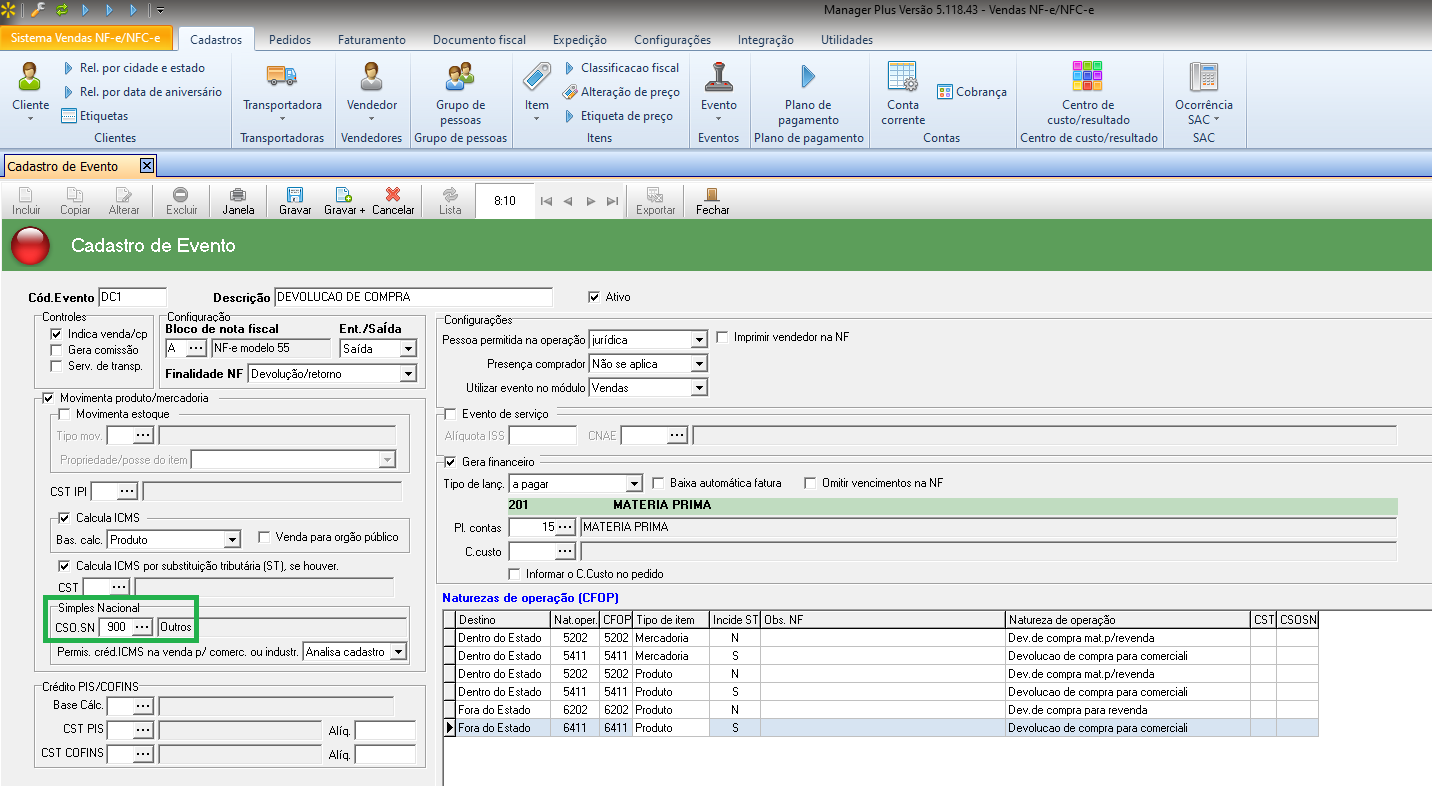This screenshot has height=786, width=1432.
Task: Click the Fechar button
Action: click(x=712, y=200)
